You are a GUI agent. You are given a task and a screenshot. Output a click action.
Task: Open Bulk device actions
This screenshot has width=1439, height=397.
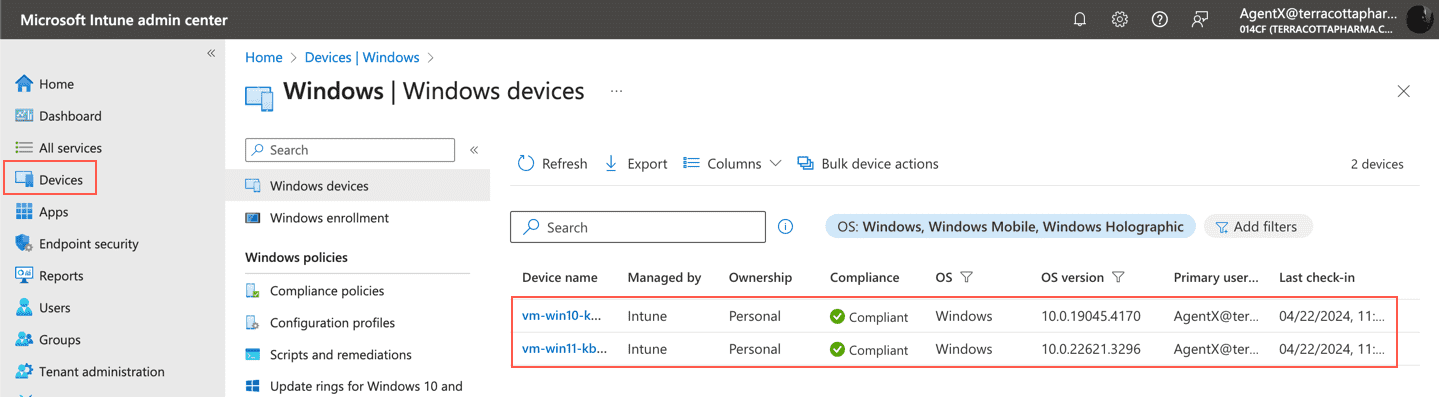pos(868,164)
